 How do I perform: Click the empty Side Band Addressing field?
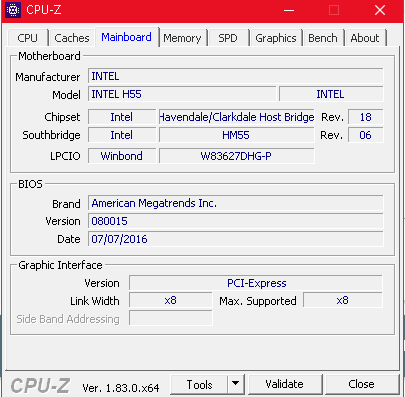pyautogui.click(x=171, y=318)
